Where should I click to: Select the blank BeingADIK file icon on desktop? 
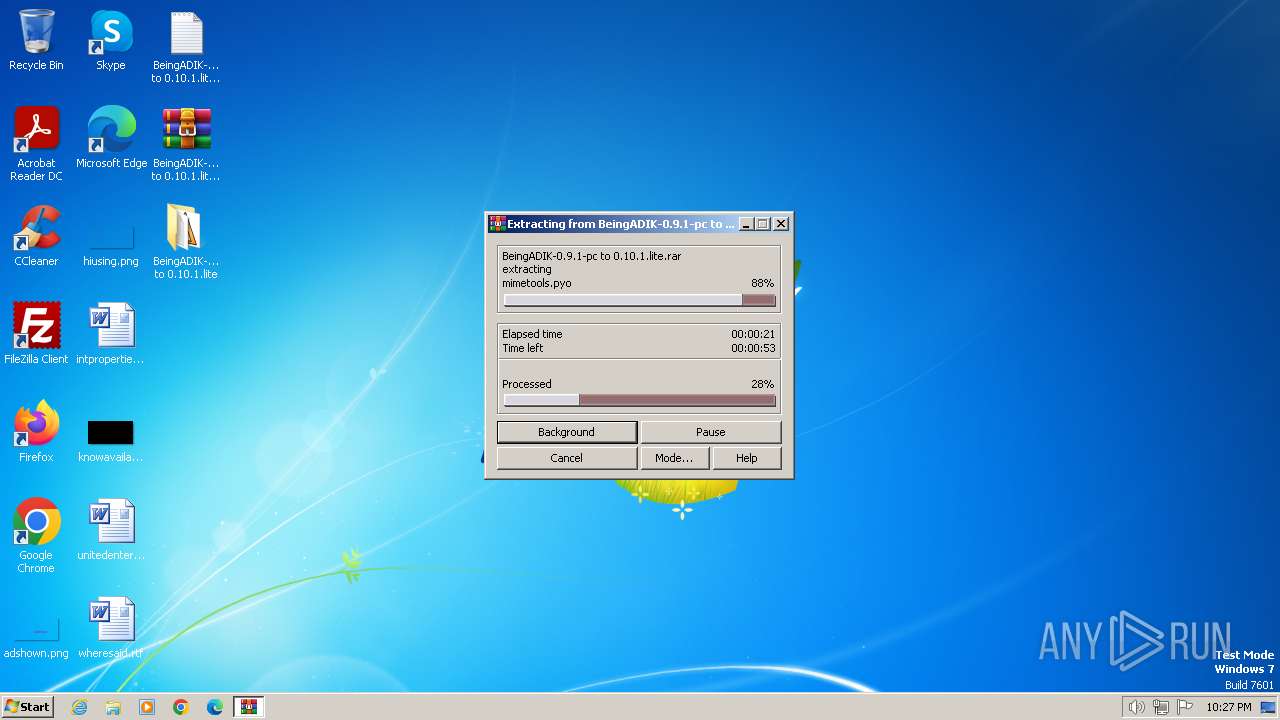click(x=186, y=47)
